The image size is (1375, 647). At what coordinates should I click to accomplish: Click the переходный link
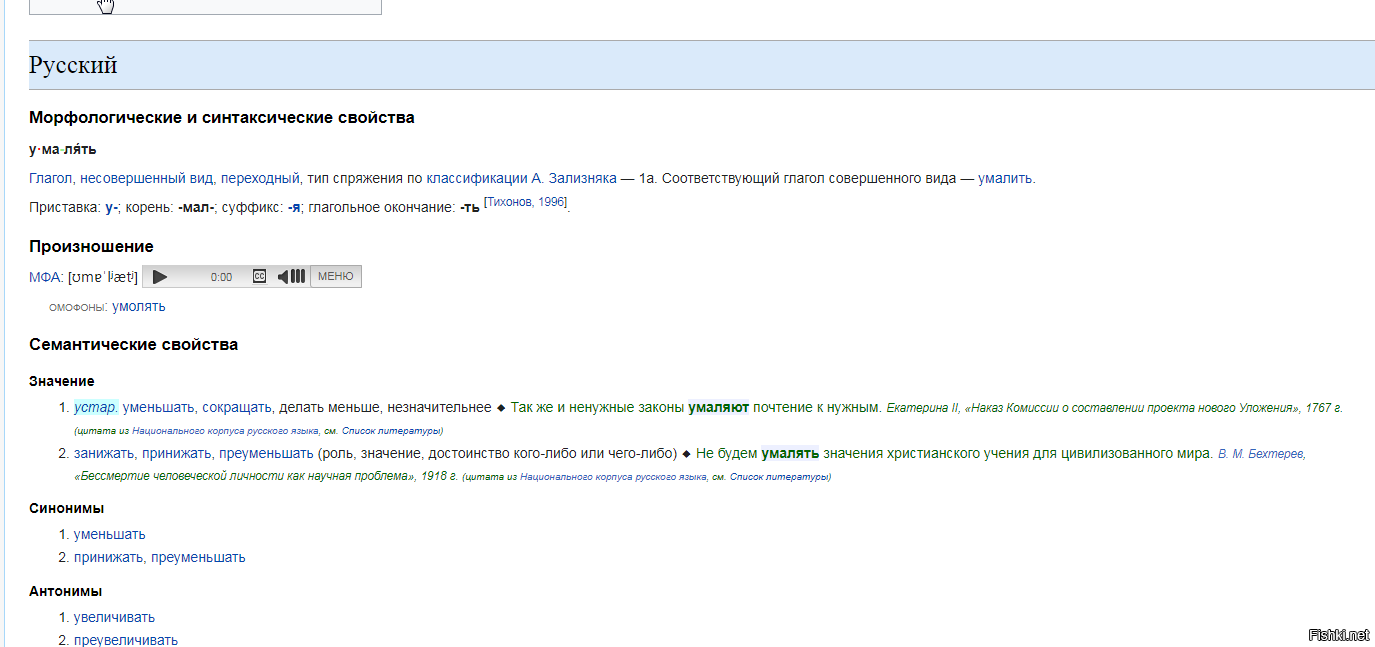point(260,179)
